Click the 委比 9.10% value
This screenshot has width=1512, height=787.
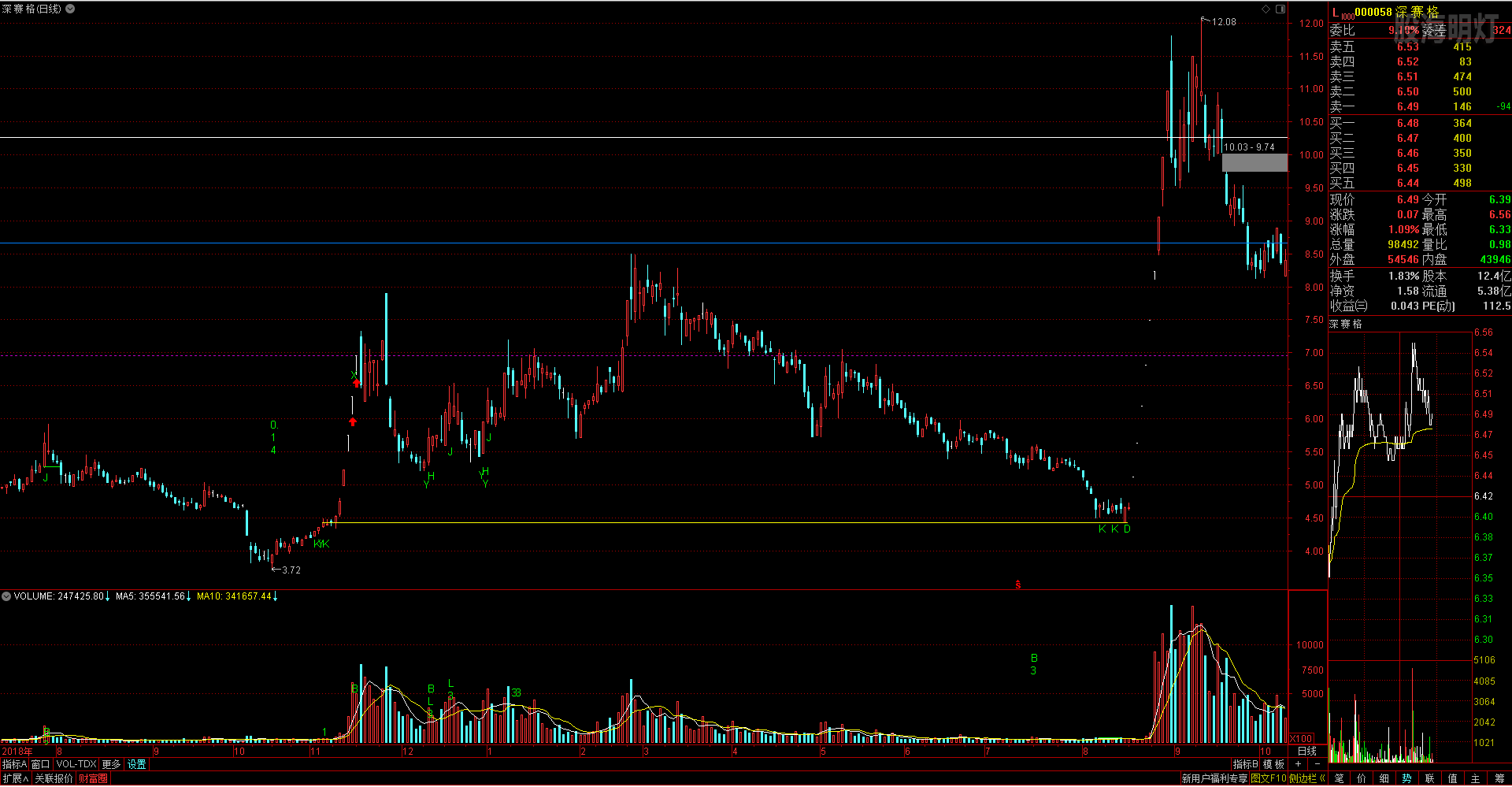pyautogui.click(x=1403, y=30)
